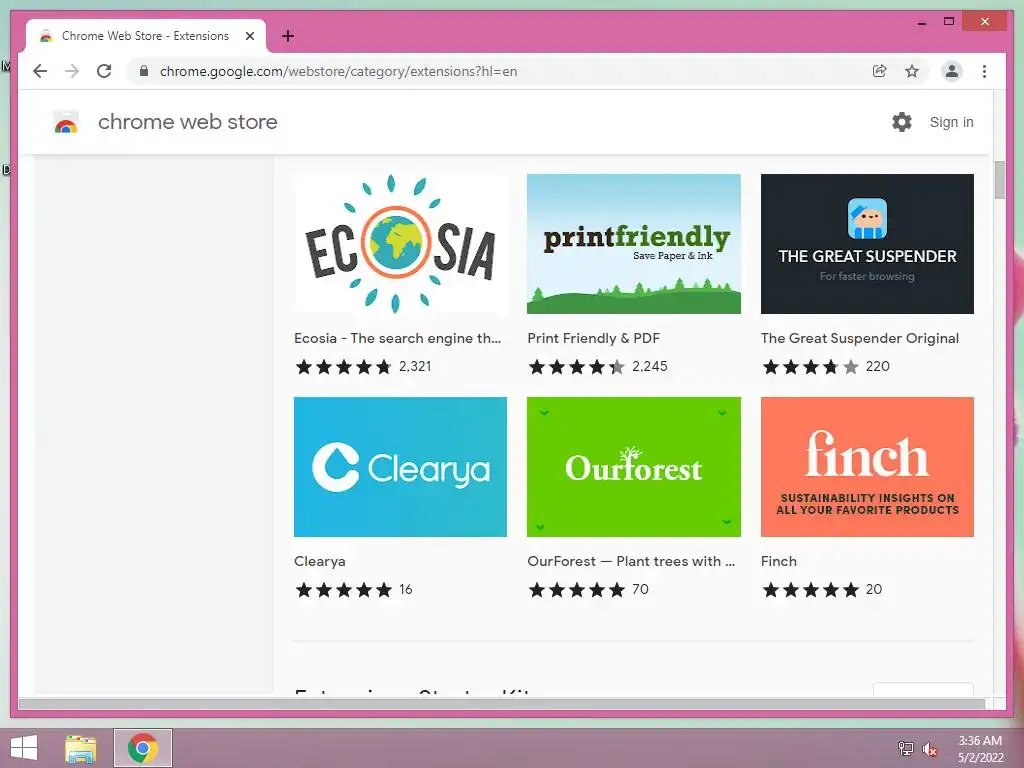
Task: Click the 2,245 review count
Action: (x=650, y=366)
